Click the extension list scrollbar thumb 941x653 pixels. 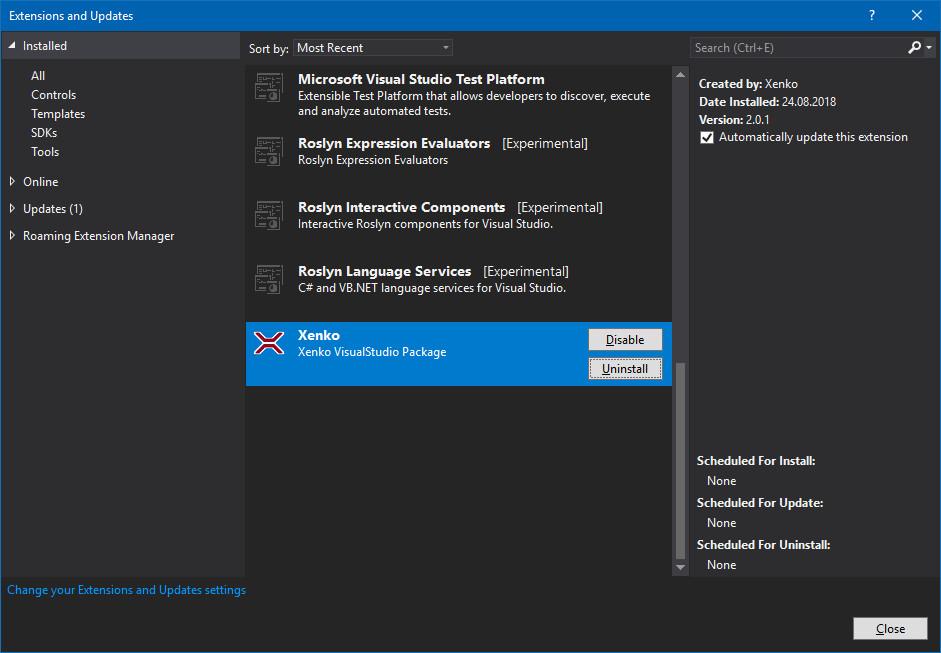click(x=680, y=460)
